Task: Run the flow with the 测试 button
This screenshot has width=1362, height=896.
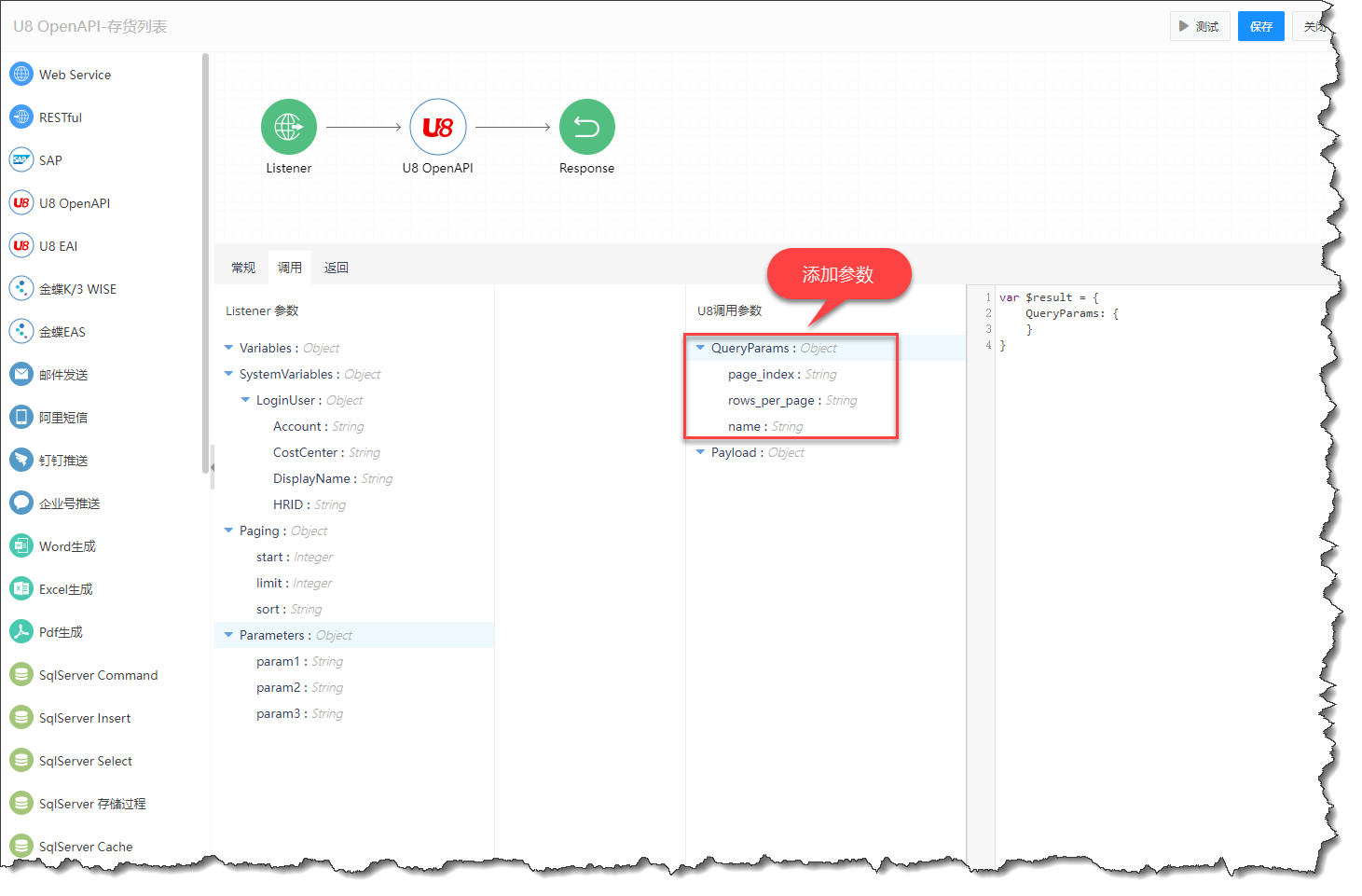Action: pos(1200,26)
